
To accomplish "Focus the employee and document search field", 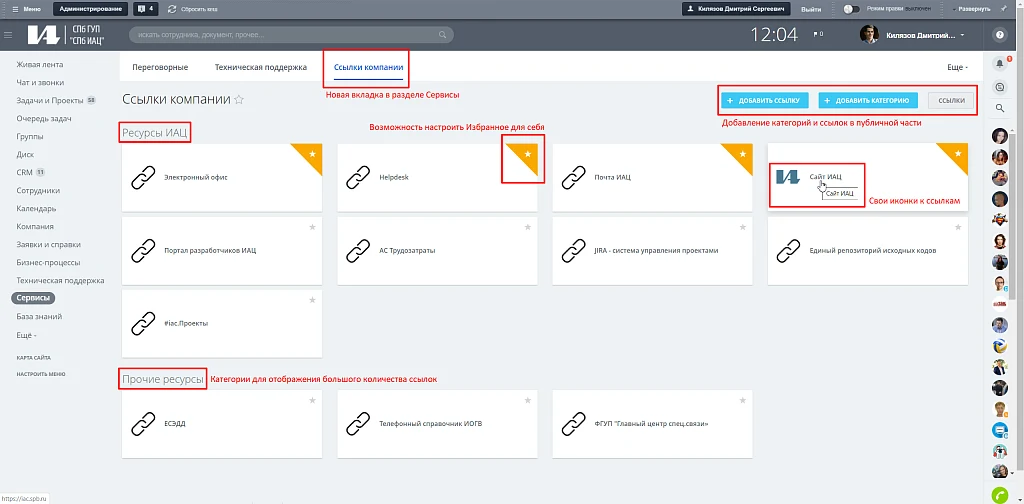I will tap(291, 35).
